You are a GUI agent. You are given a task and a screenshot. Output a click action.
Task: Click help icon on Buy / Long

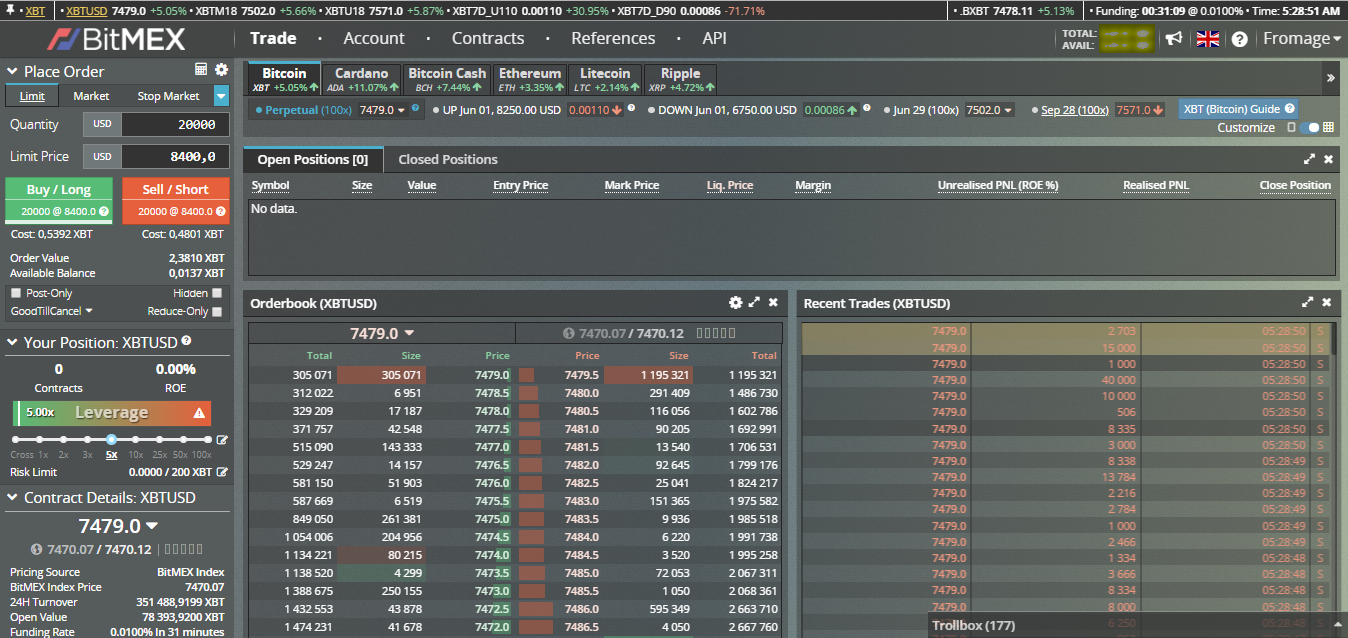[104, 211]
